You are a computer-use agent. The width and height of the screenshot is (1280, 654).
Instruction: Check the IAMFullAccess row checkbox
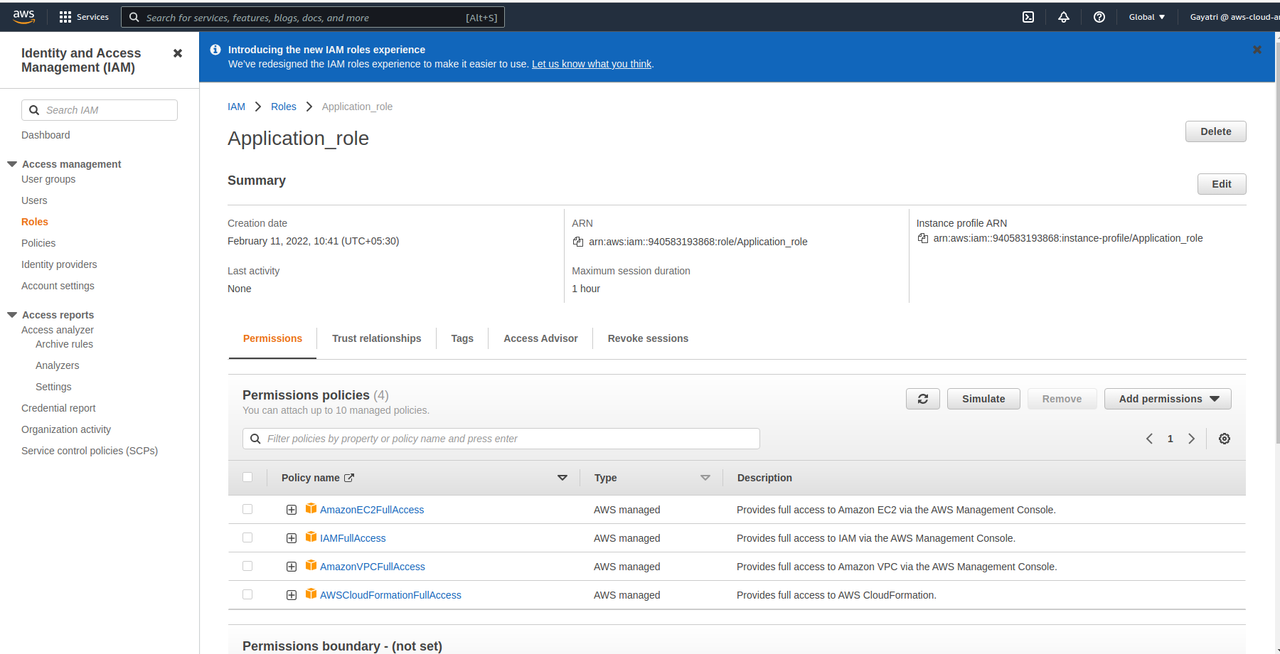pyautogui.click(x=248, y=538)
